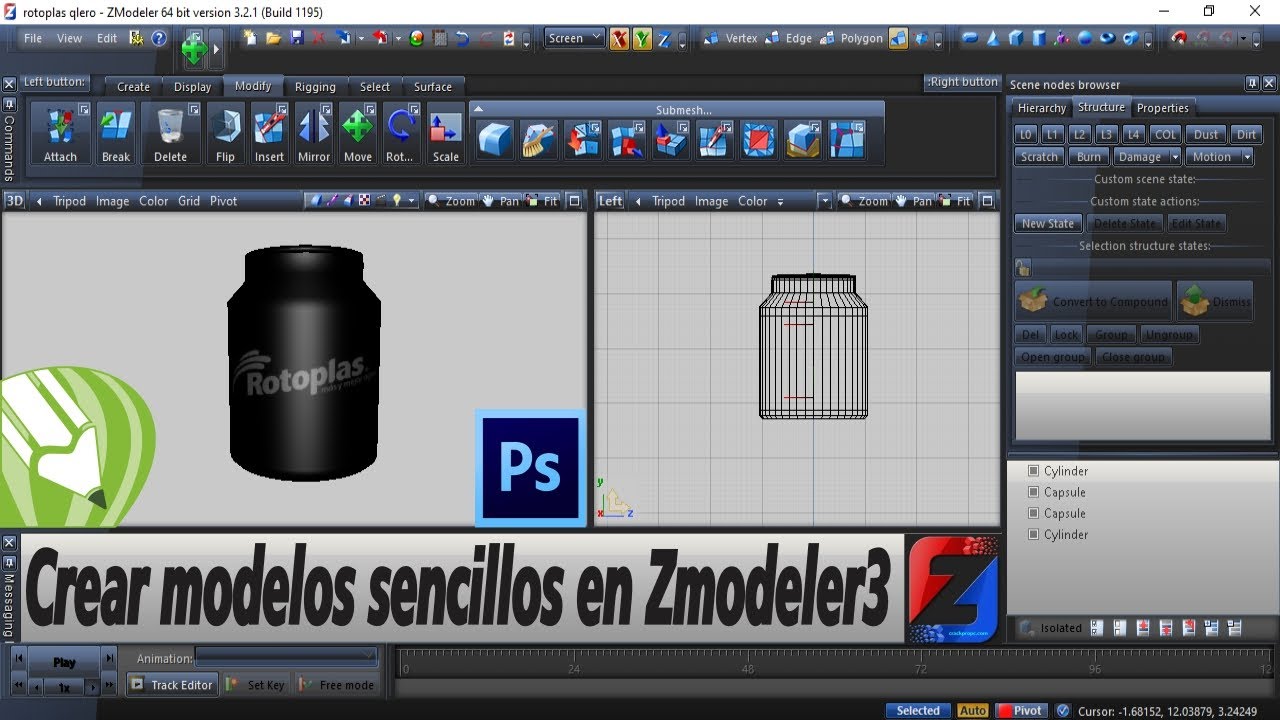This screenshot has width=1280, height=720.
Task: Toggle checkbox for last Cylinder node
Action: coord(1034,534)
